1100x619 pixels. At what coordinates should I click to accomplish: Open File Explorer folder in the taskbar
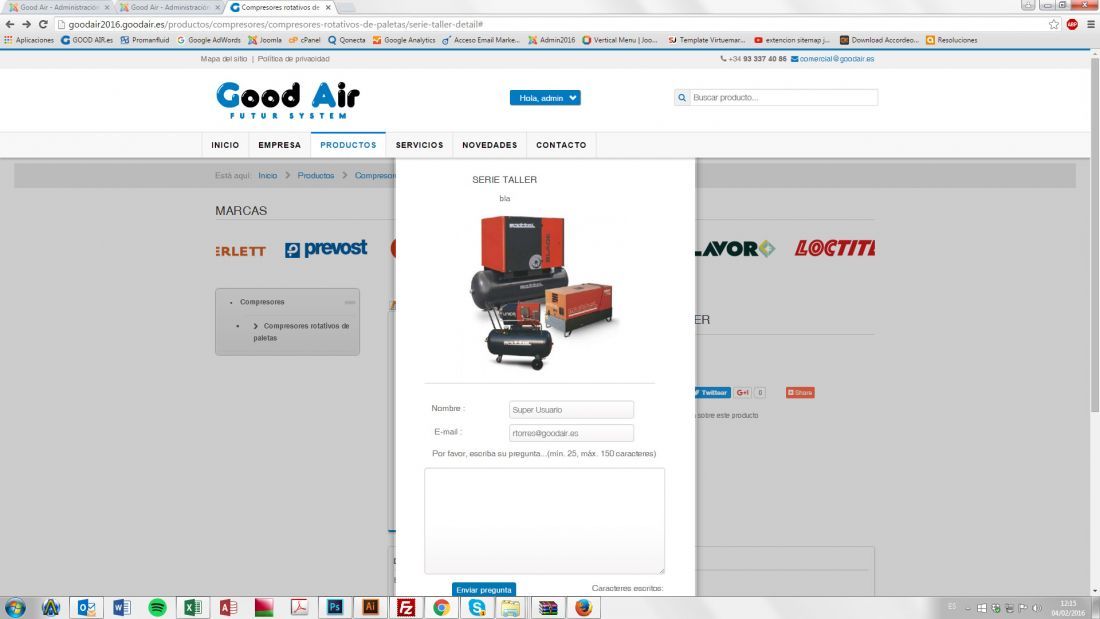(x=512, y=608)
